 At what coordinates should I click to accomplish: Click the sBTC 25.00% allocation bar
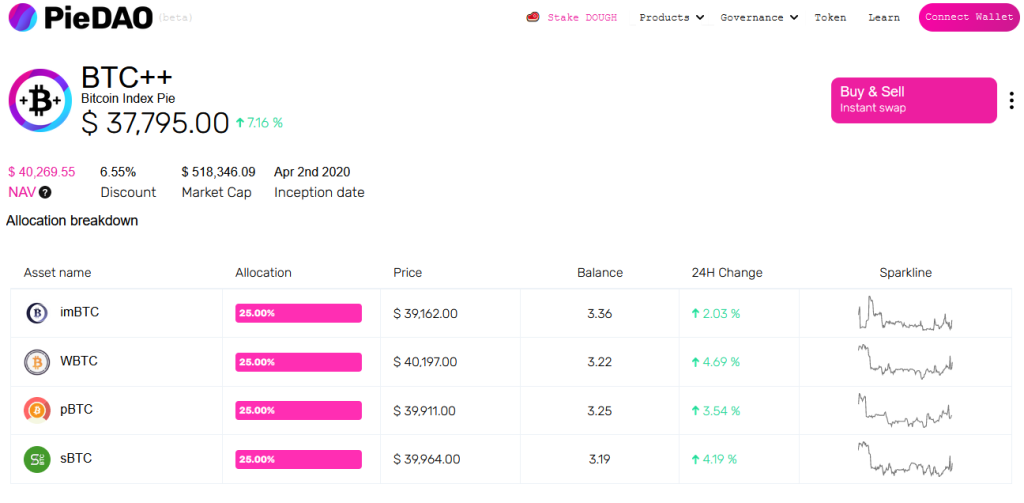pos(298,459)
